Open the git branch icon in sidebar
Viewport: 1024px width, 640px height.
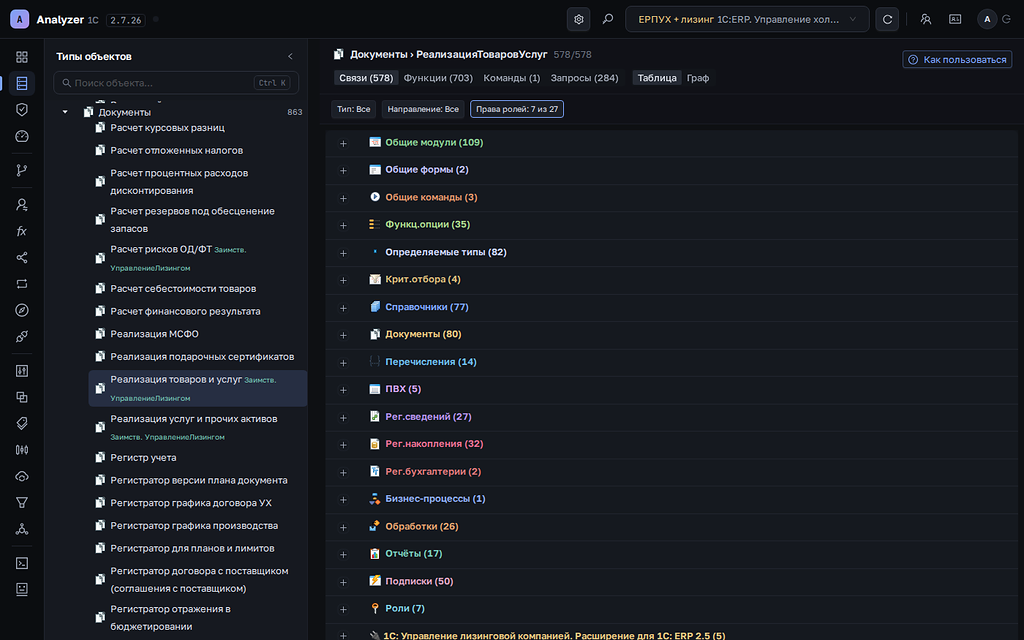[x=22, y=170]
